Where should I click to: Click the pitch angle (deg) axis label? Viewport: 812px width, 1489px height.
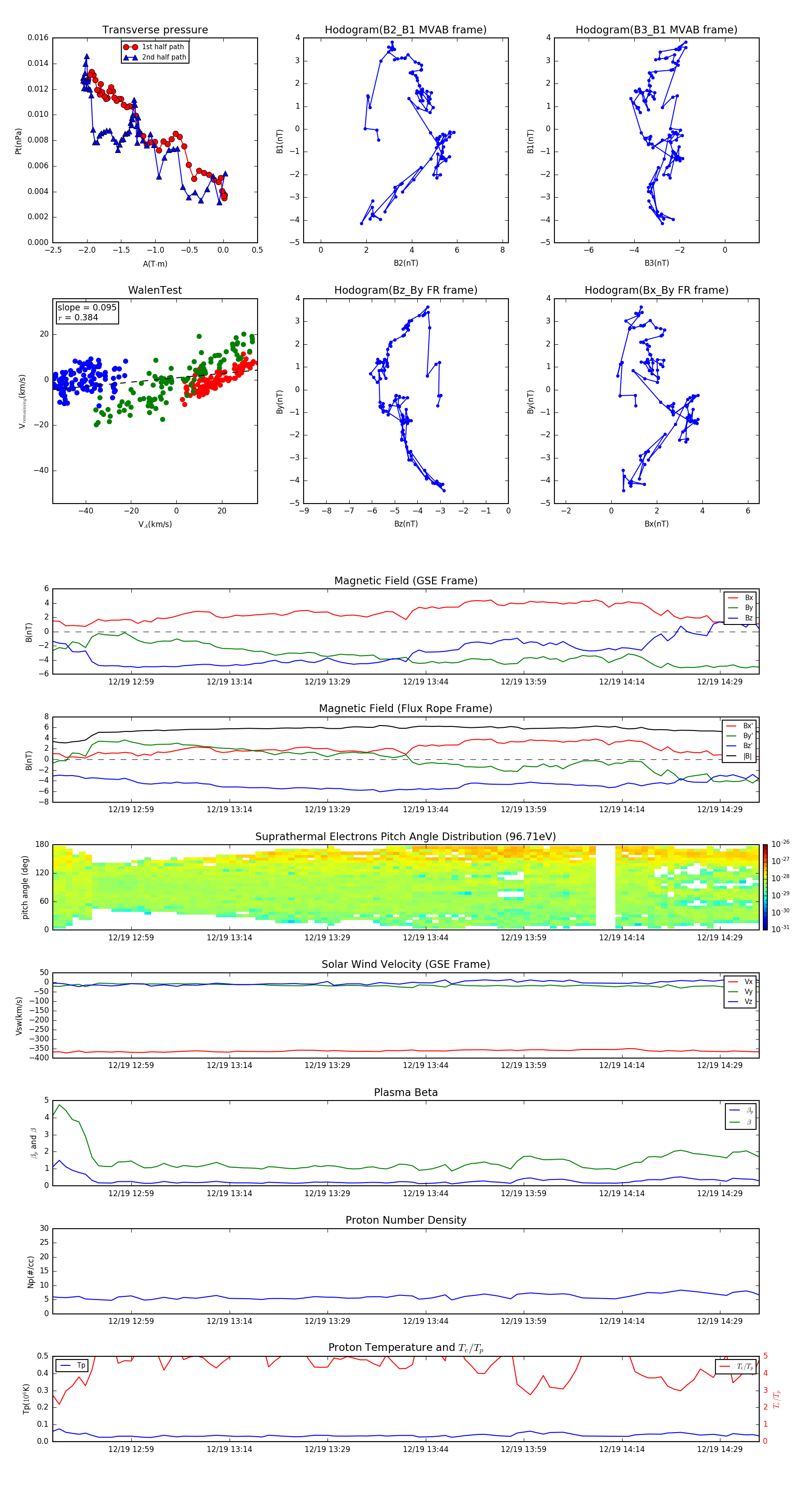(x=25, y=887)
